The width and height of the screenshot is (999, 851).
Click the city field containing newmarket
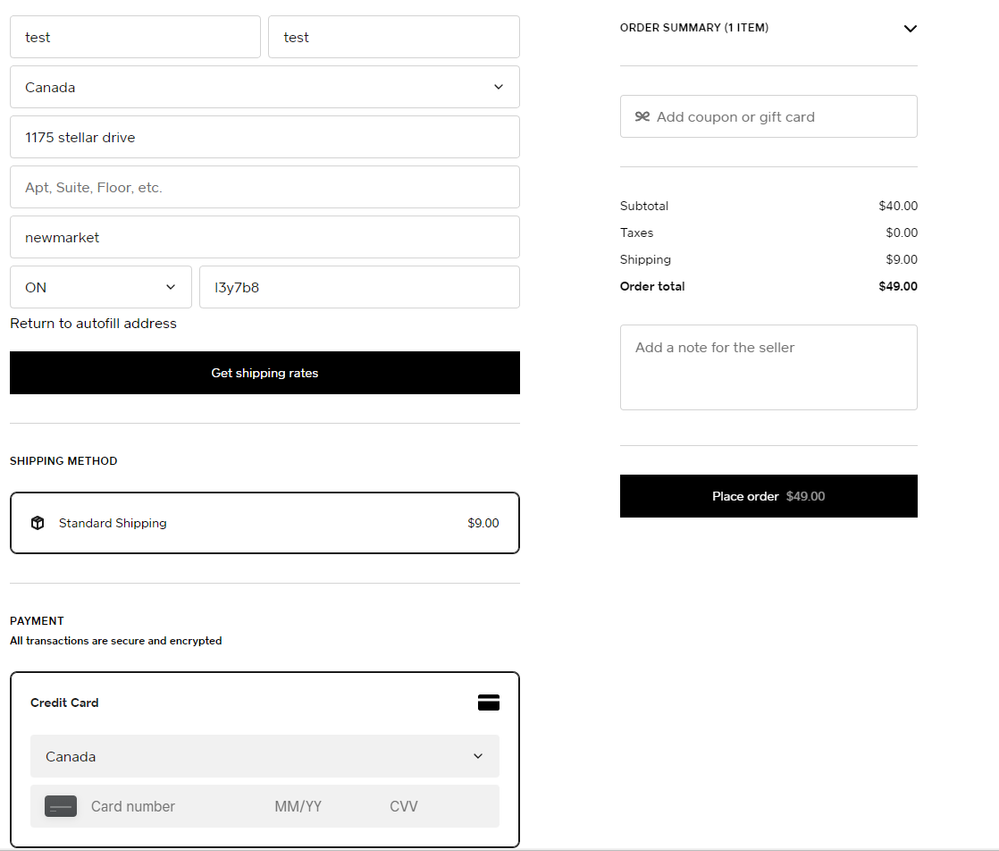(264, 237)
